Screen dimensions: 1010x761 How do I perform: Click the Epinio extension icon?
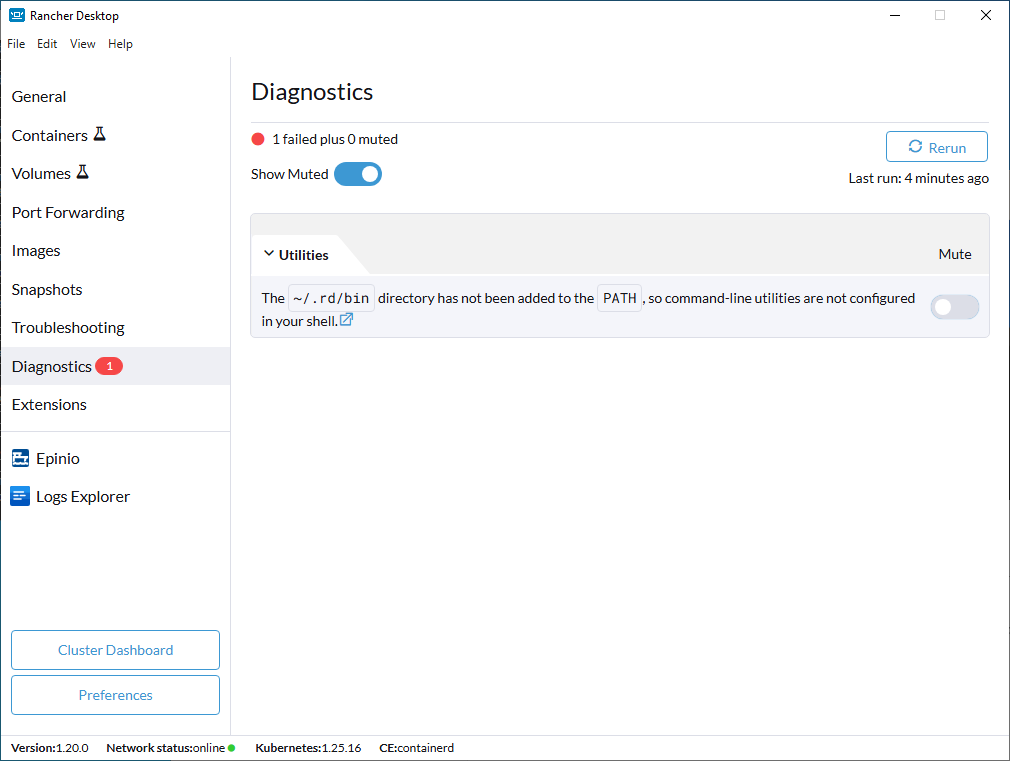[20, 458]
